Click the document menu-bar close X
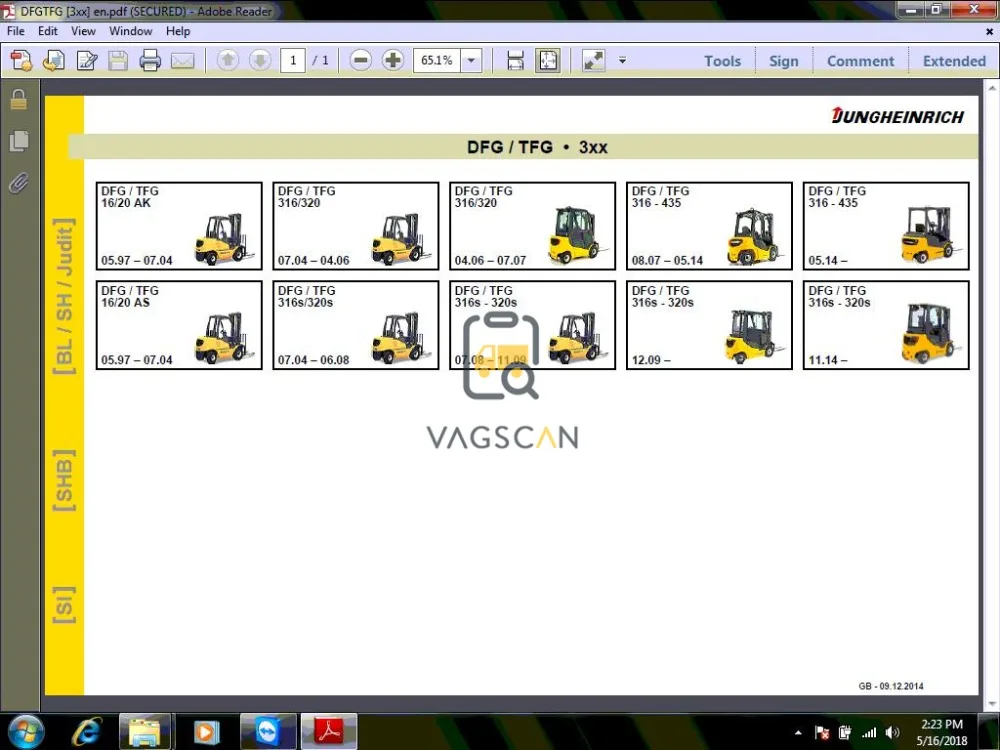1000x750 pixels. coord(989,31)
